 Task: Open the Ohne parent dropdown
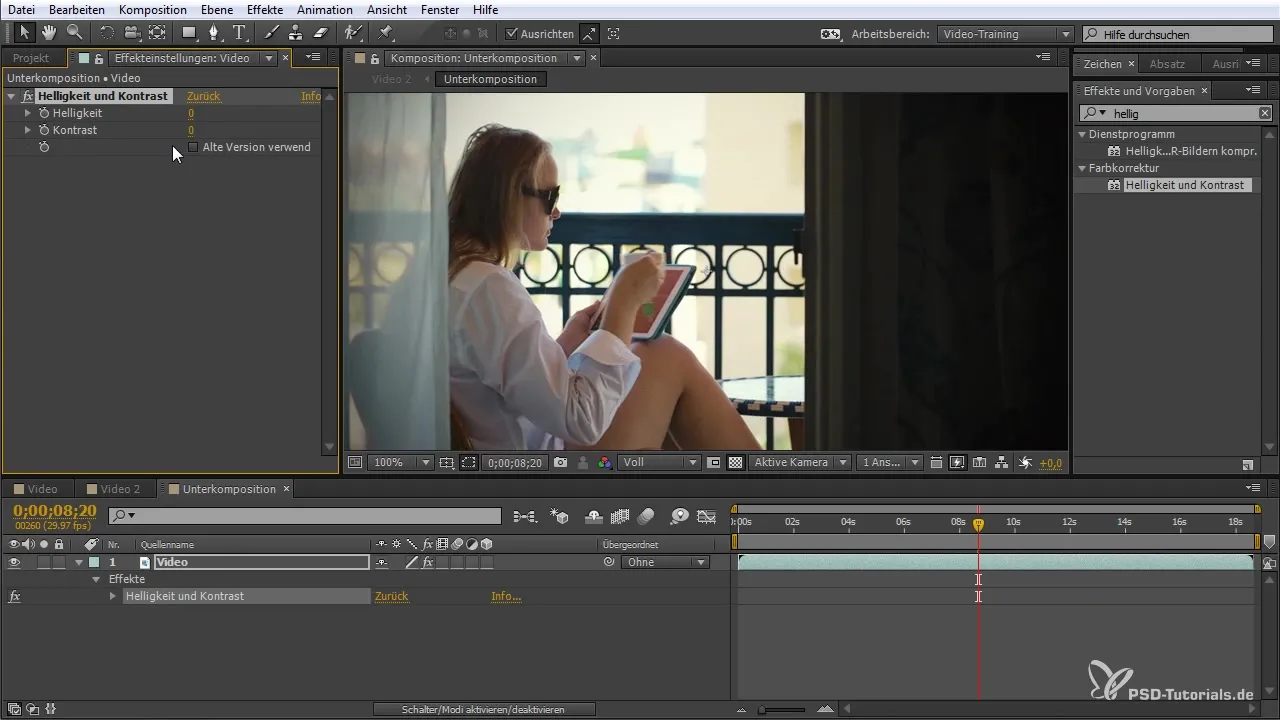[665, 562]
